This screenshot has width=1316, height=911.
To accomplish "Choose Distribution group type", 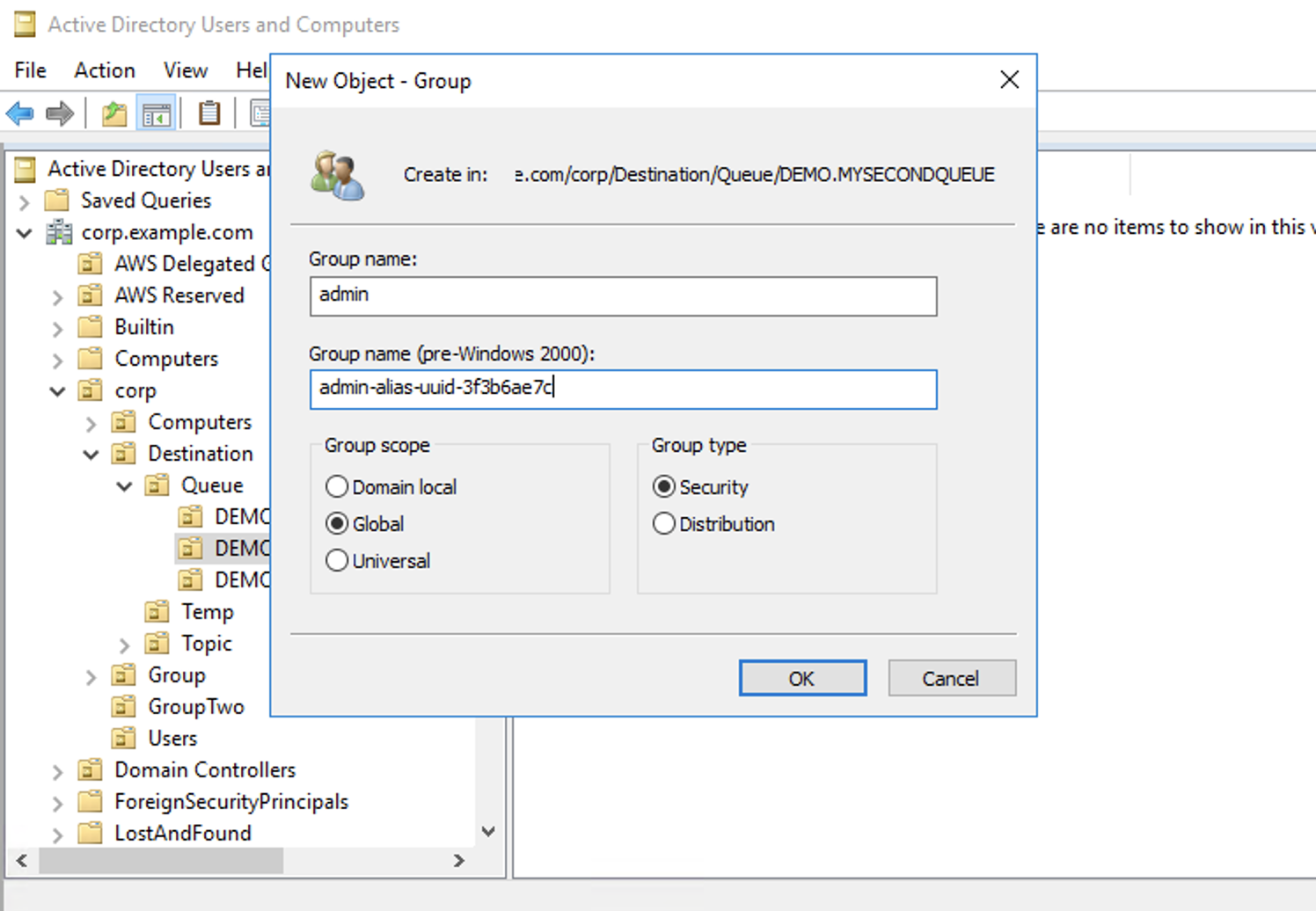I will (x=664, y=523).
